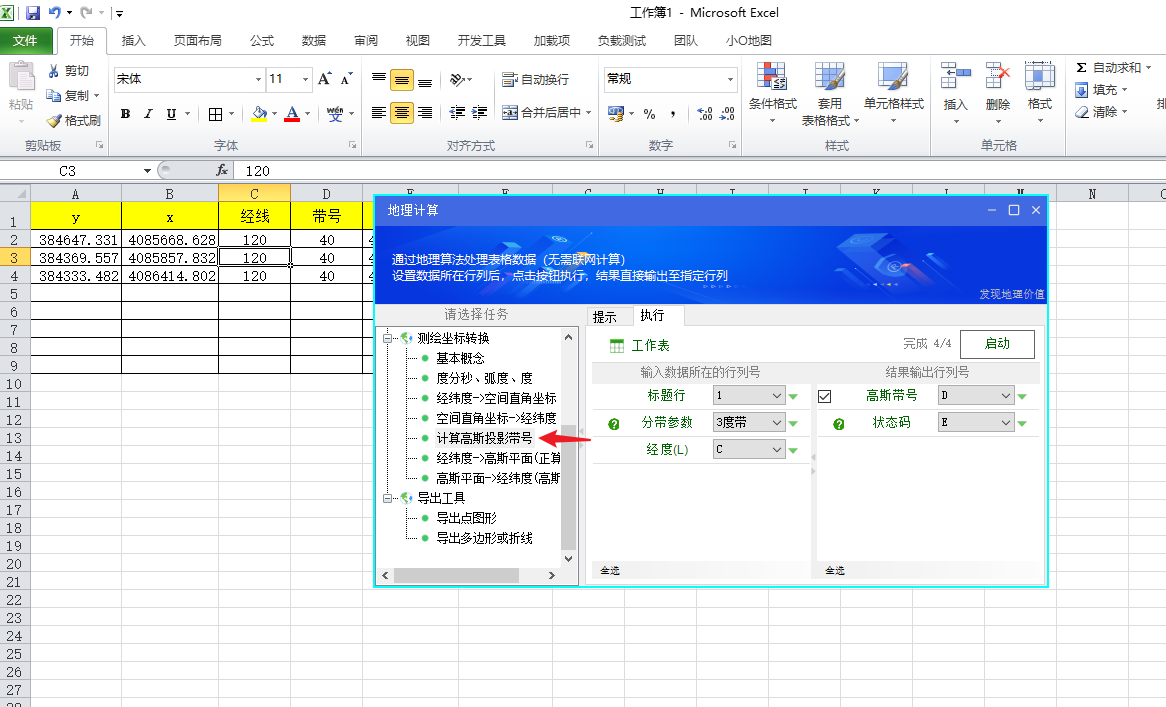Click the task tree vertical scrollbar
1166x707 pixels.
tap(568, 487)
